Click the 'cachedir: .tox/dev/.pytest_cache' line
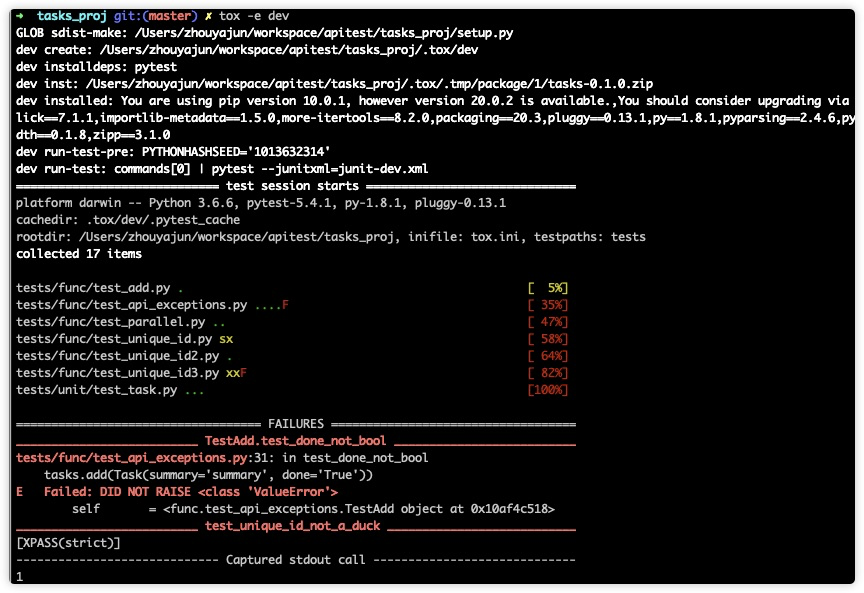This screenshot has width=864, height=593. 128,220
